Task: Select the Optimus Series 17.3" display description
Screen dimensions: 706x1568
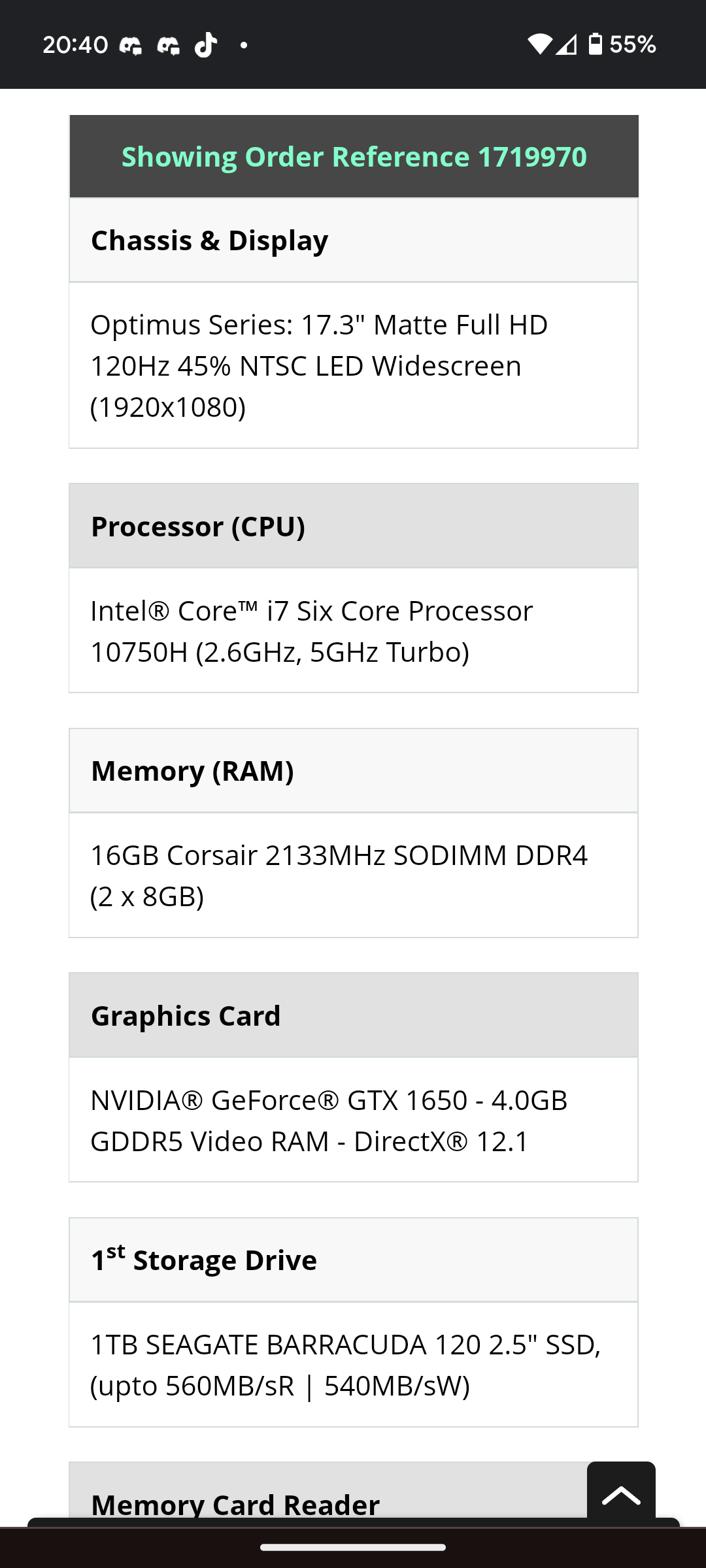Action: click(x=319, y=366)
